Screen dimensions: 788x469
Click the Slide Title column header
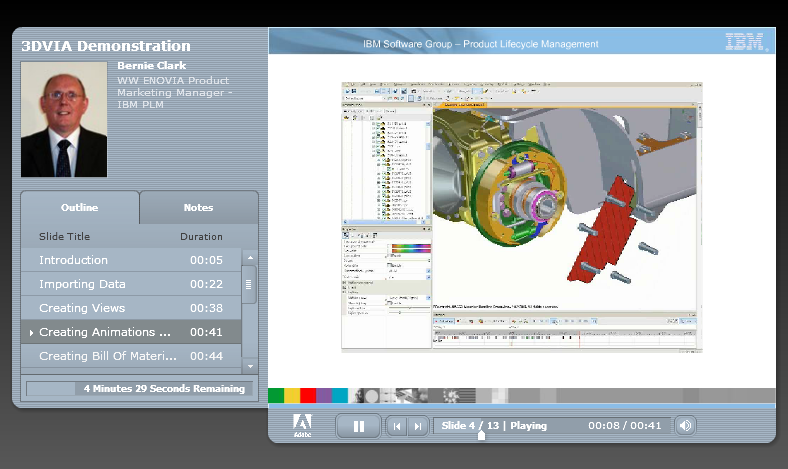point(64,236)
